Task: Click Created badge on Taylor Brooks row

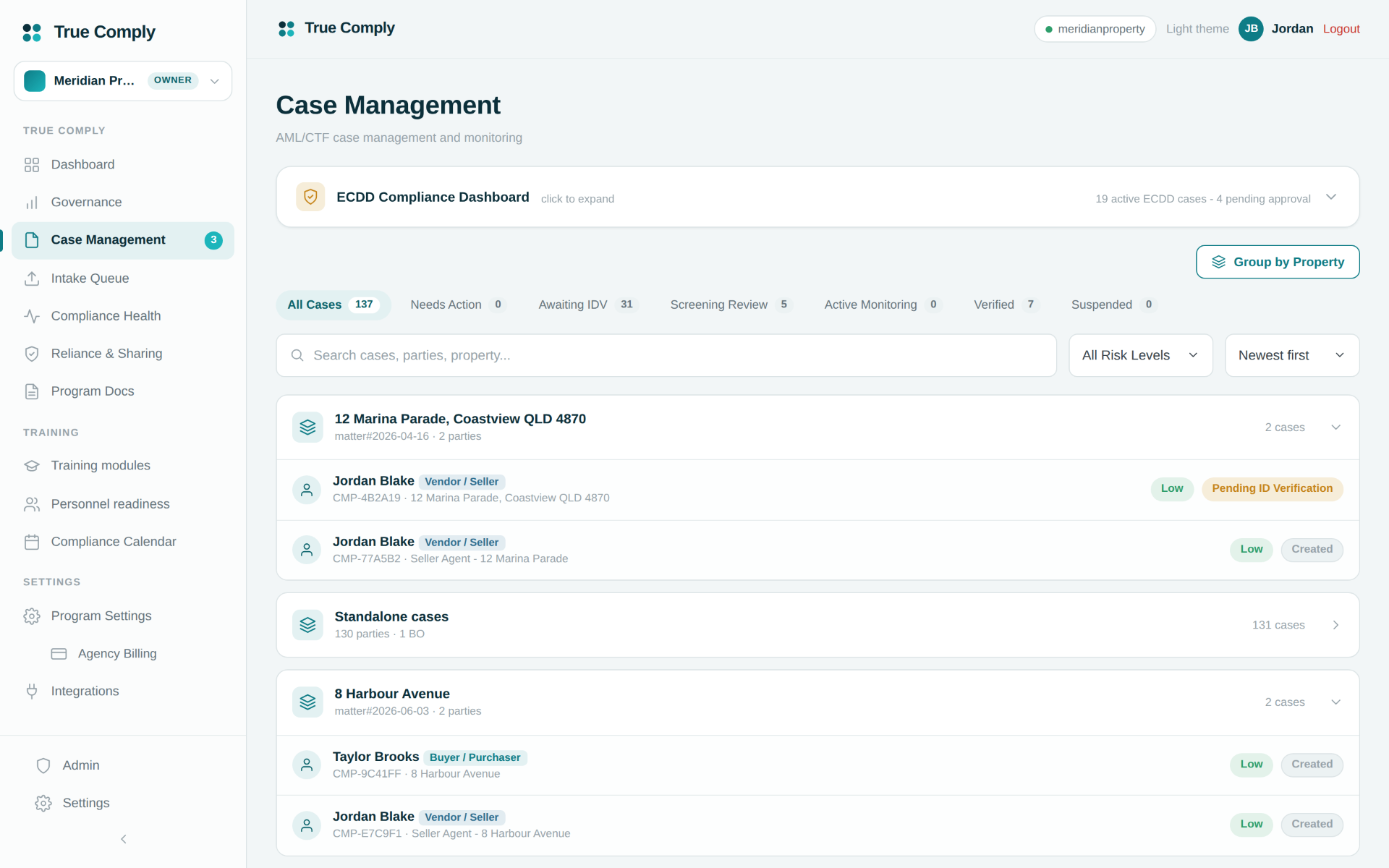Action: coord(1312,765)
